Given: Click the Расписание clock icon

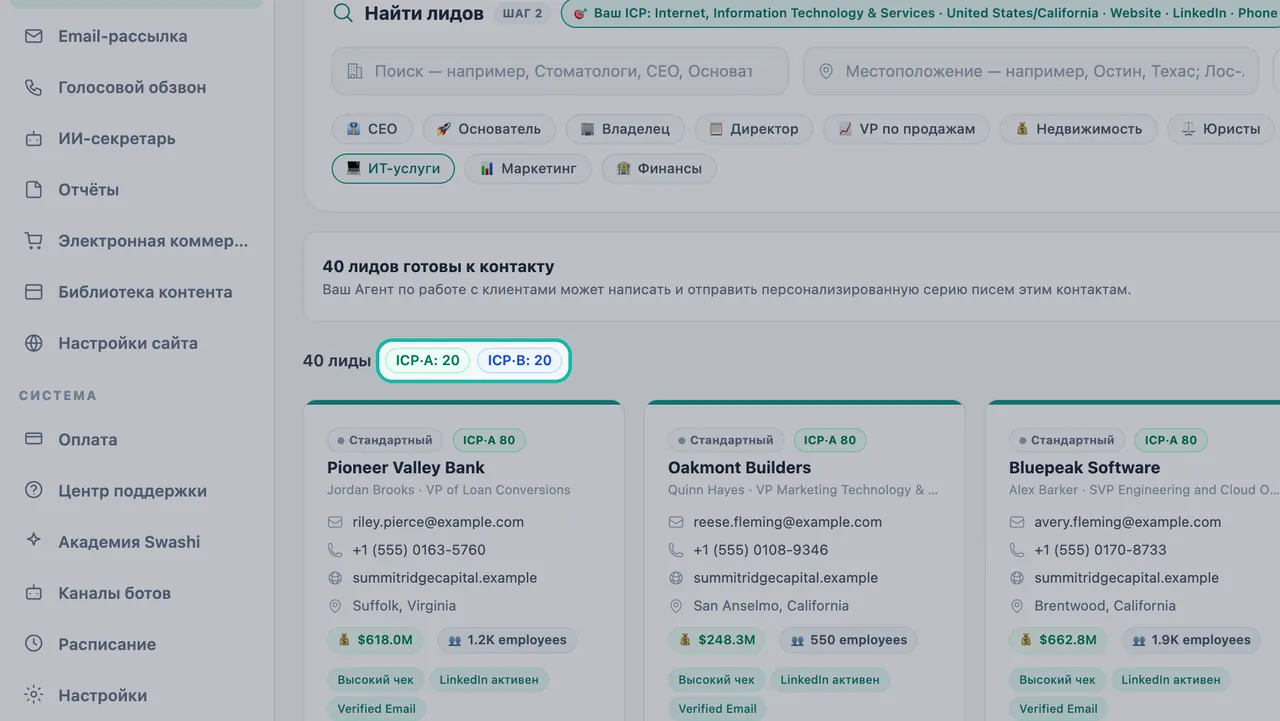Looking at the screenshot, I should coord(34,643).
